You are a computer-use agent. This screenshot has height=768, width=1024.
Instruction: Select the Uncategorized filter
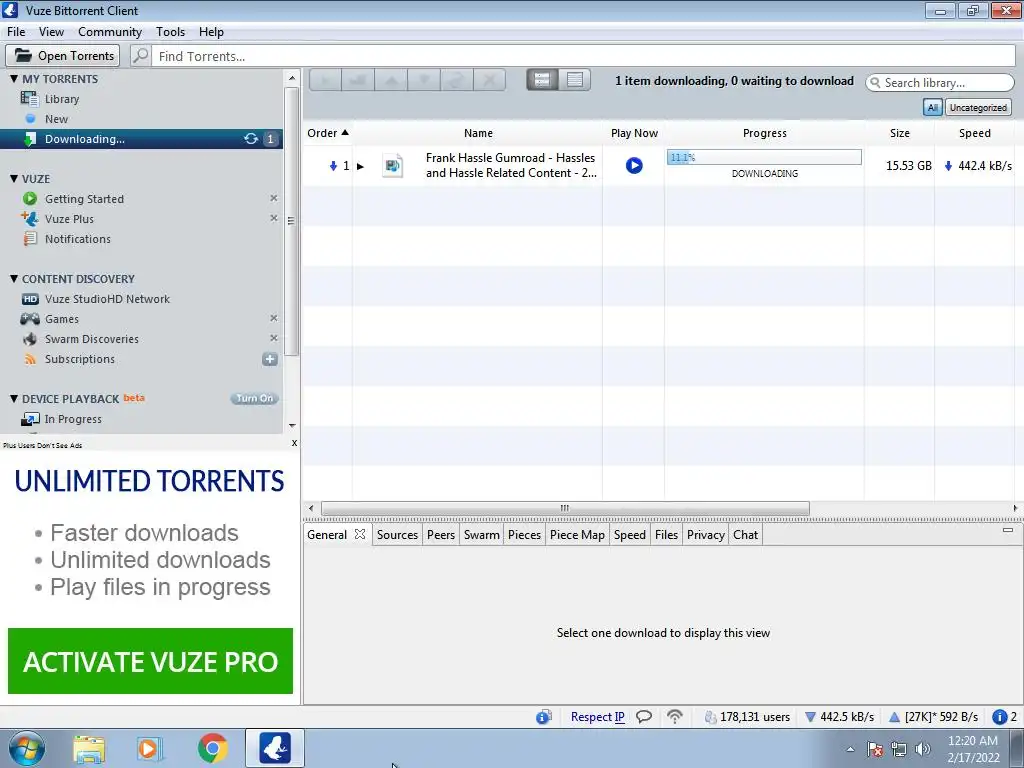978,107
